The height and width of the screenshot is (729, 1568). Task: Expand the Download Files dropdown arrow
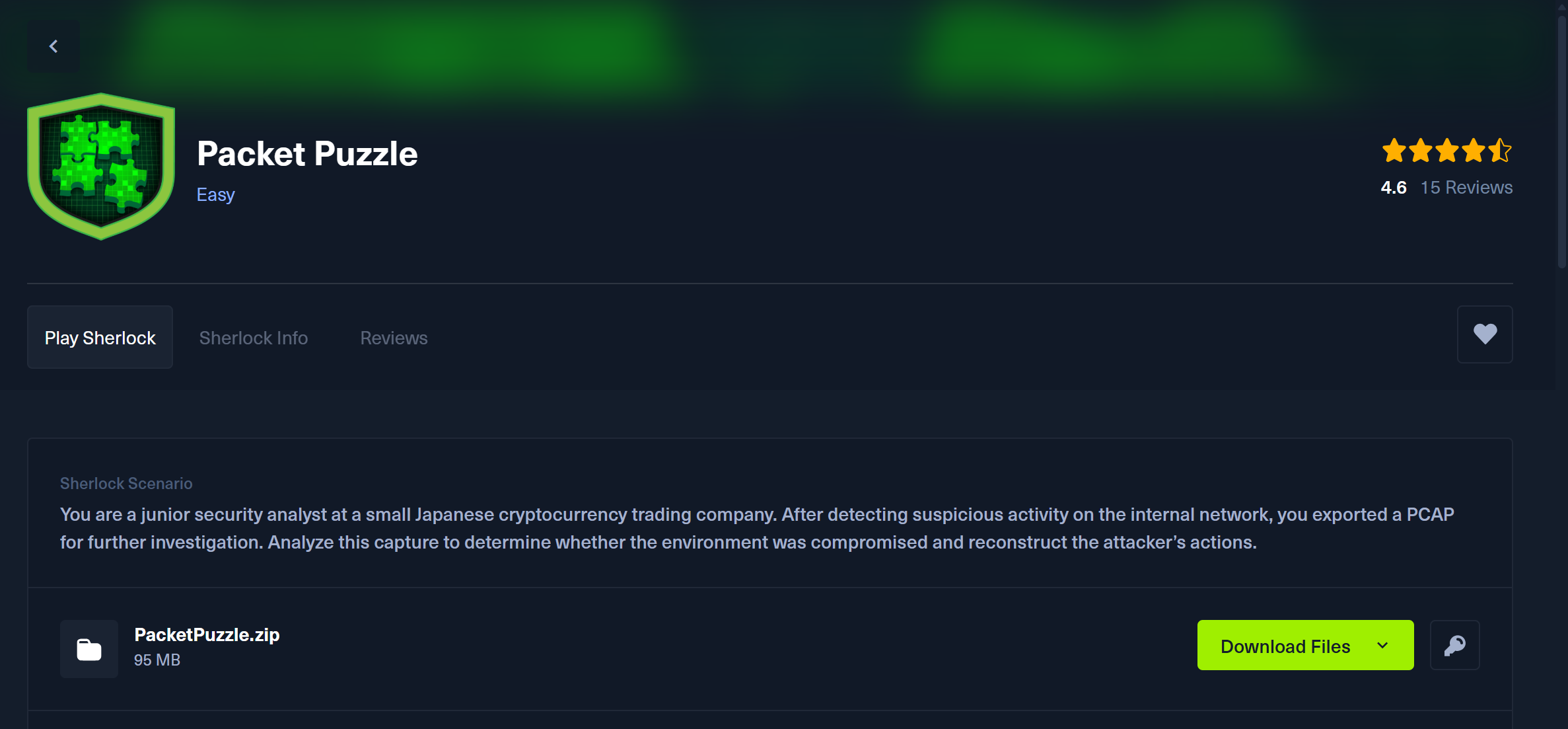coord(1383,646)
